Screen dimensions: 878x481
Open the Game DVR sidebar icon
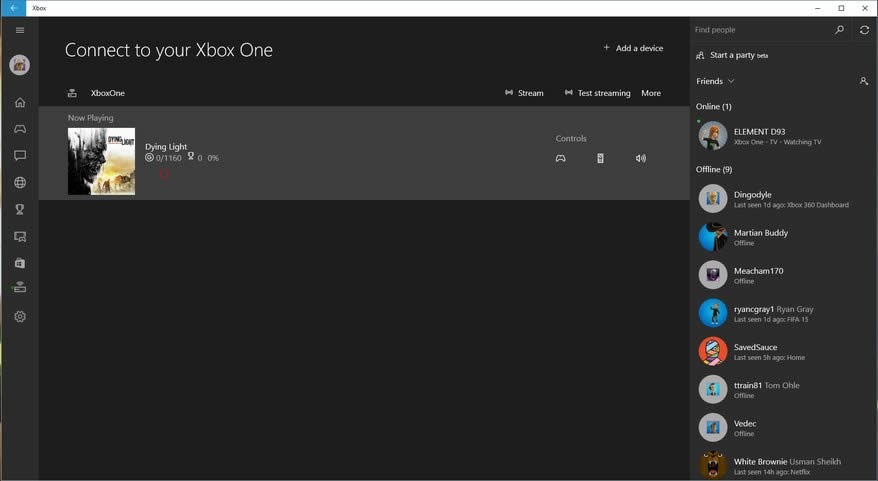(19, 237)
